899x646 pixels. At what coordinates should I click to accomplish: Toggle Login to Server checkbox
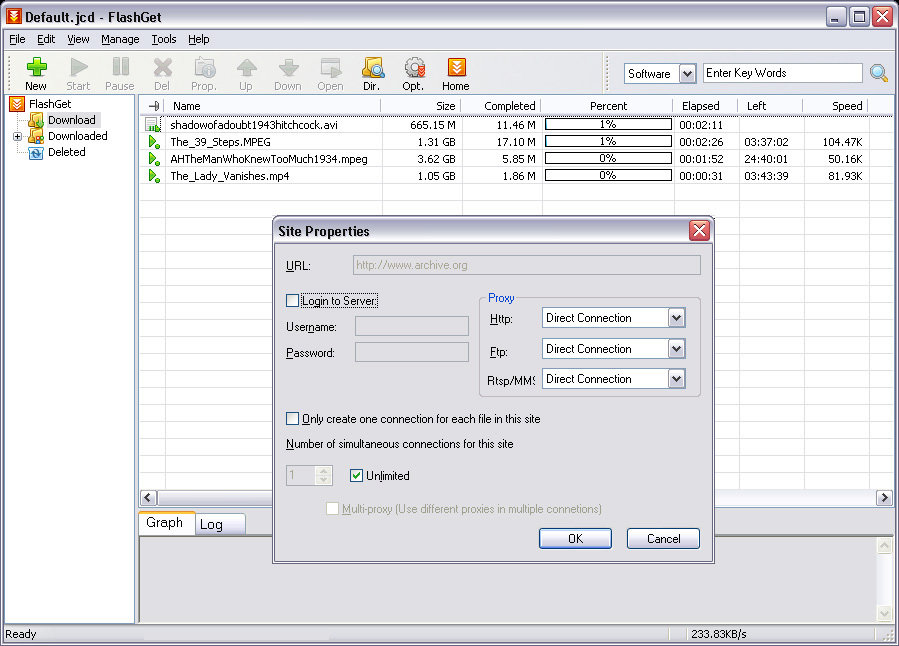[x=292, y=300]
